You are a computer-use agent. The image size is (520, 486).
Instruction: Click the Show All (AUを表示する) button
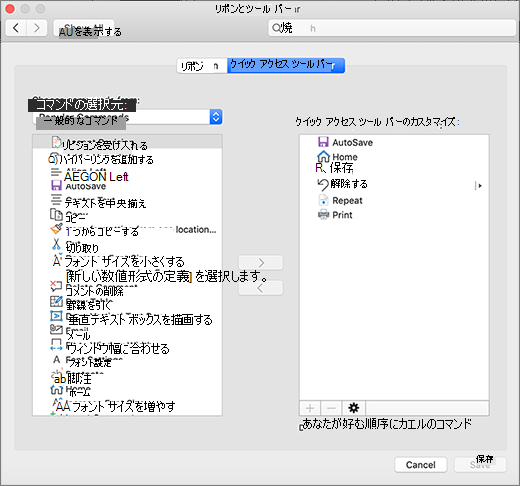click(x=84, y=28)
